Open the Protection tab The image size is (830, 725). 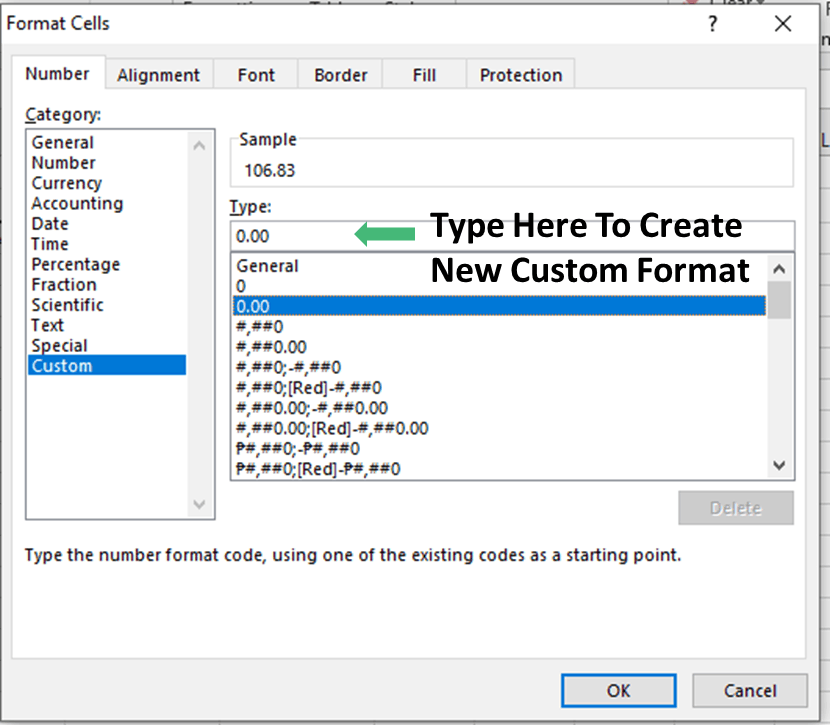click(x=521, y=75)
